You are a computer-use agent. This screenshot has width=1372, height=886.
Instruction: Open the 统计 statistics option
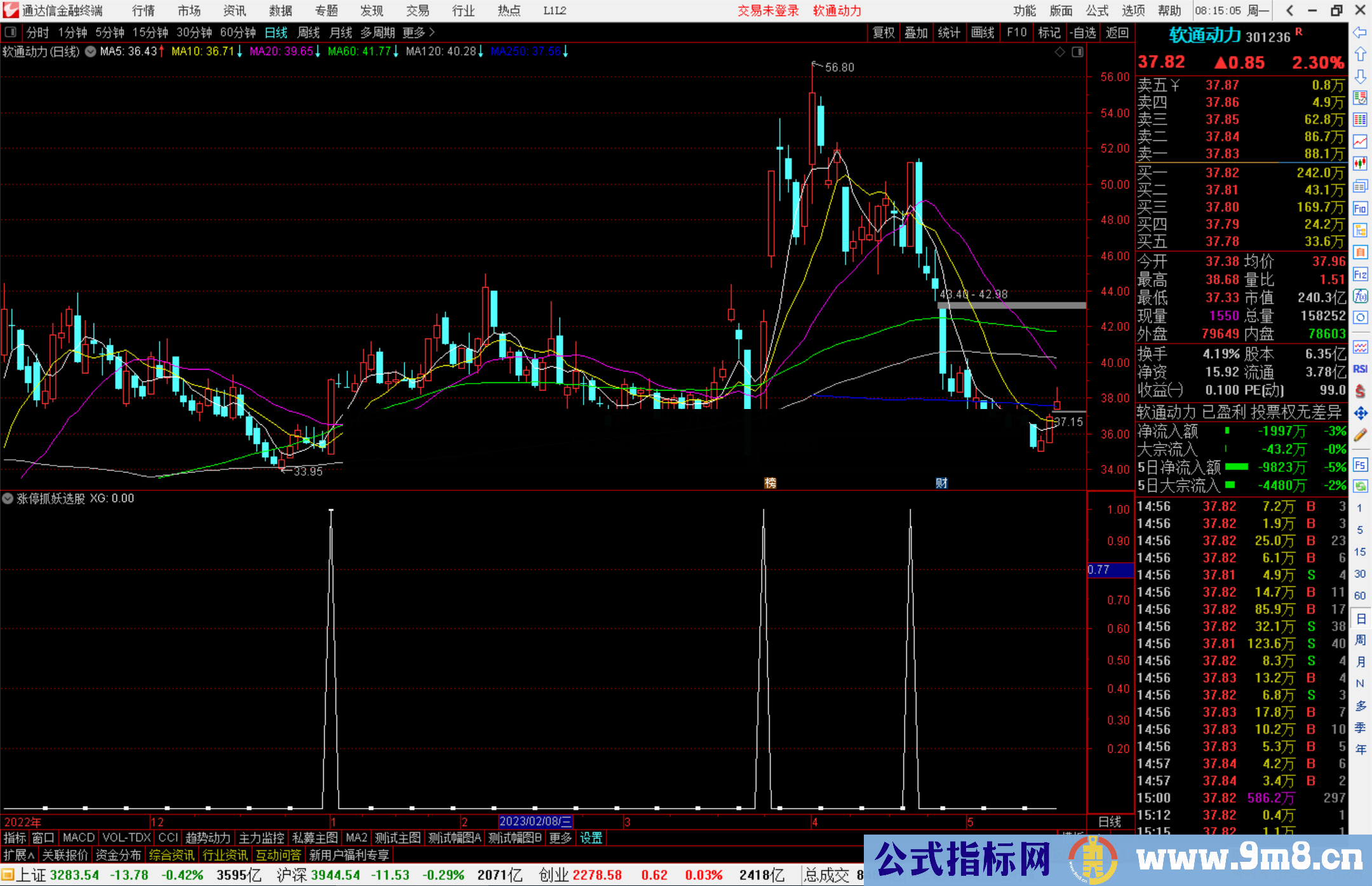pos(950,32)
